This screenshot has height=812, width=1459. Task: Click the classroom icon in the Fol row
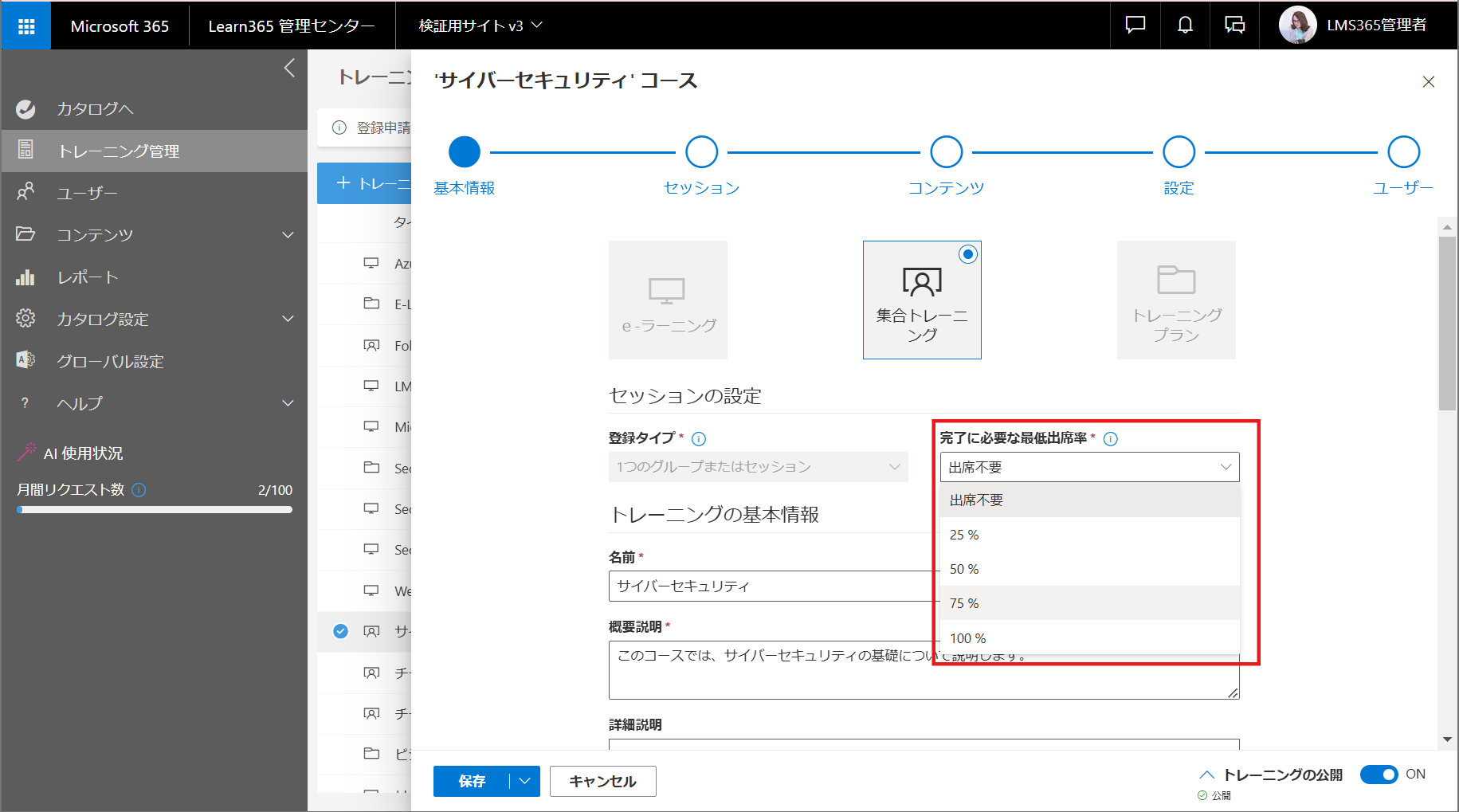tap(371, 345)
